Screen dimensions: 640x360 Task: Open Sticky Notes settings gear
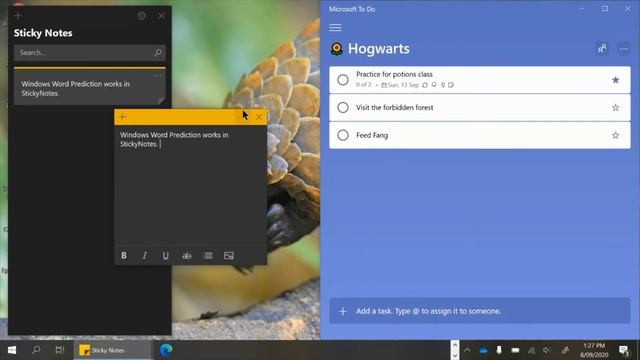click(x=142, y=16)
